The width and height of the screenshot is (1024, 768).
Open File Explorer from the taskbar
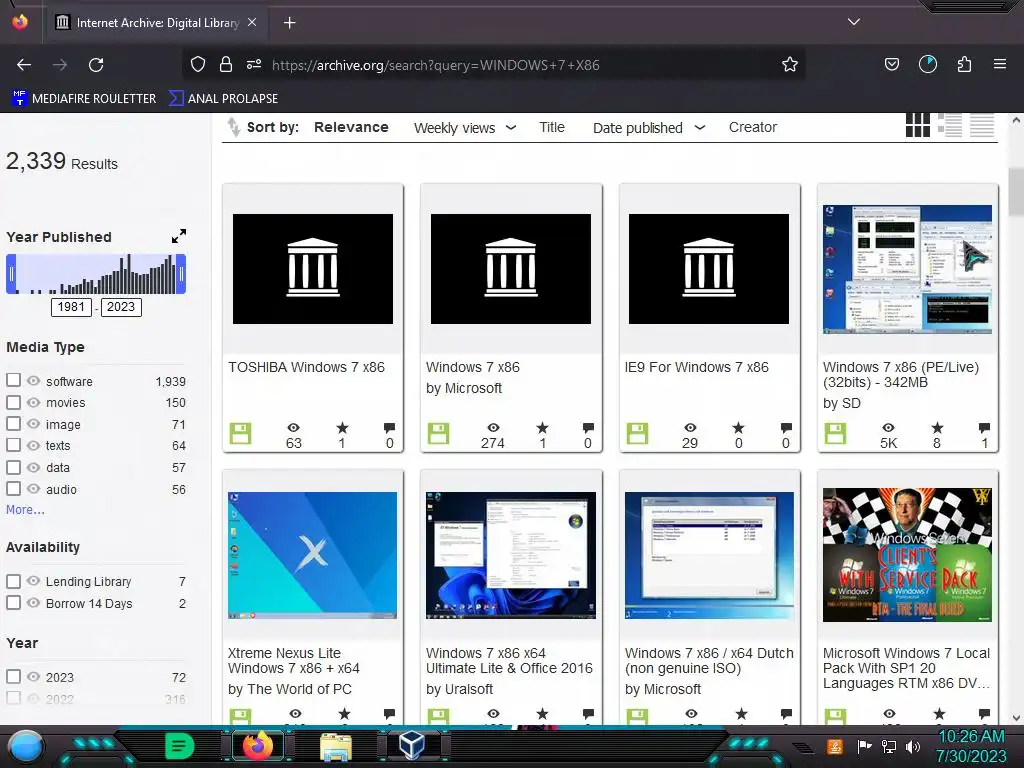point(336,746)
